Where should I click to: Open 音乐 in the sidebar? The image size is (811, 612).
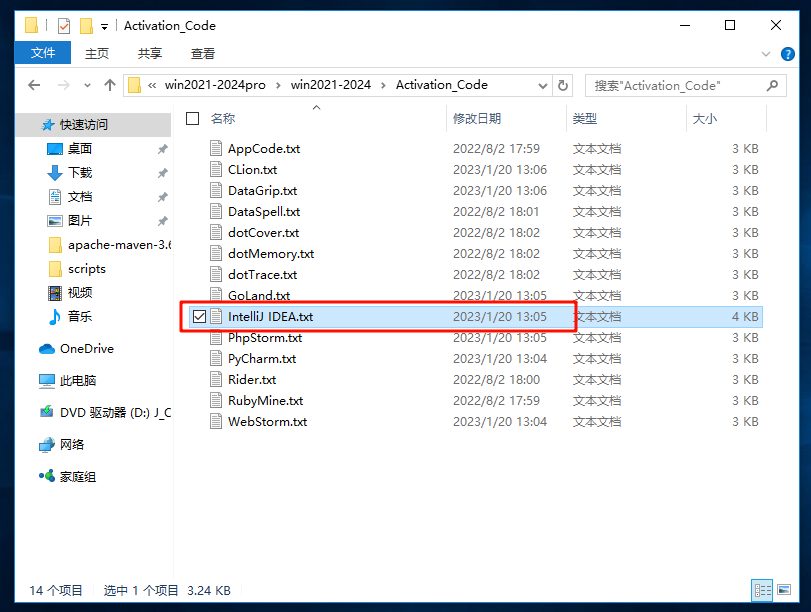(80, 317)
